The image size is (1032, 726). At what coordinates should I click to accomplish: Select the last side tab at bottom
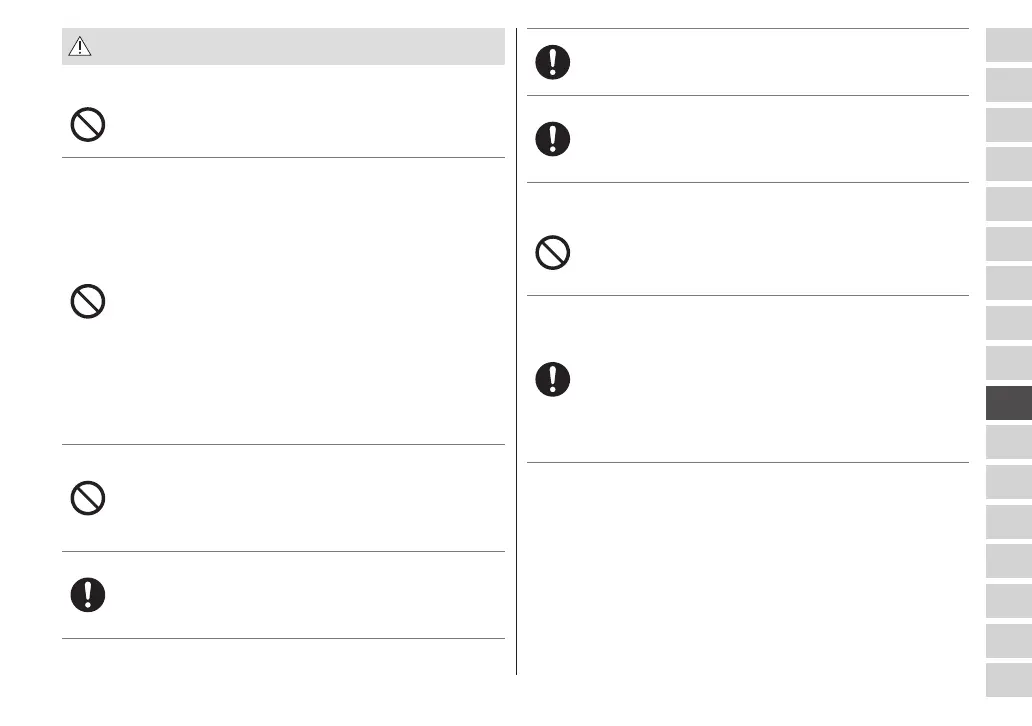1008,680
